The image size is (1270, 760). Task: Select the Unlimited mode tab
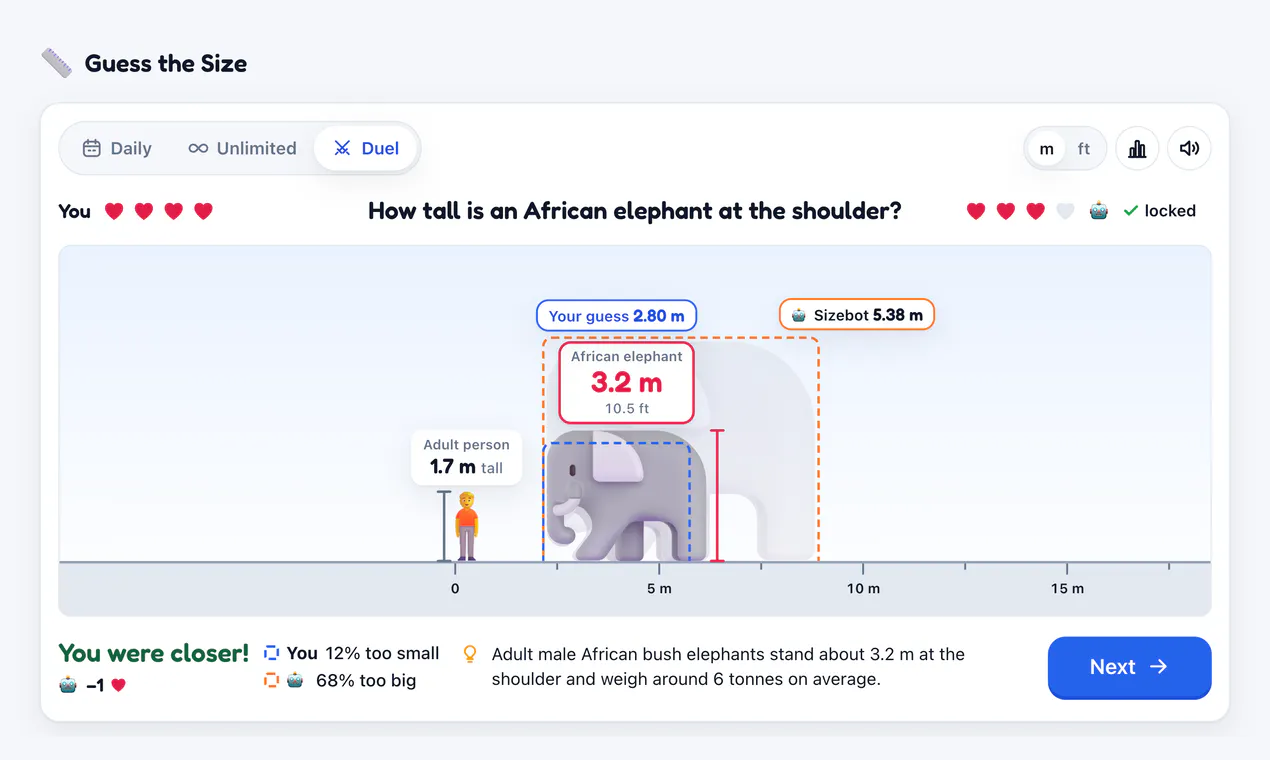tap(242, 148)
